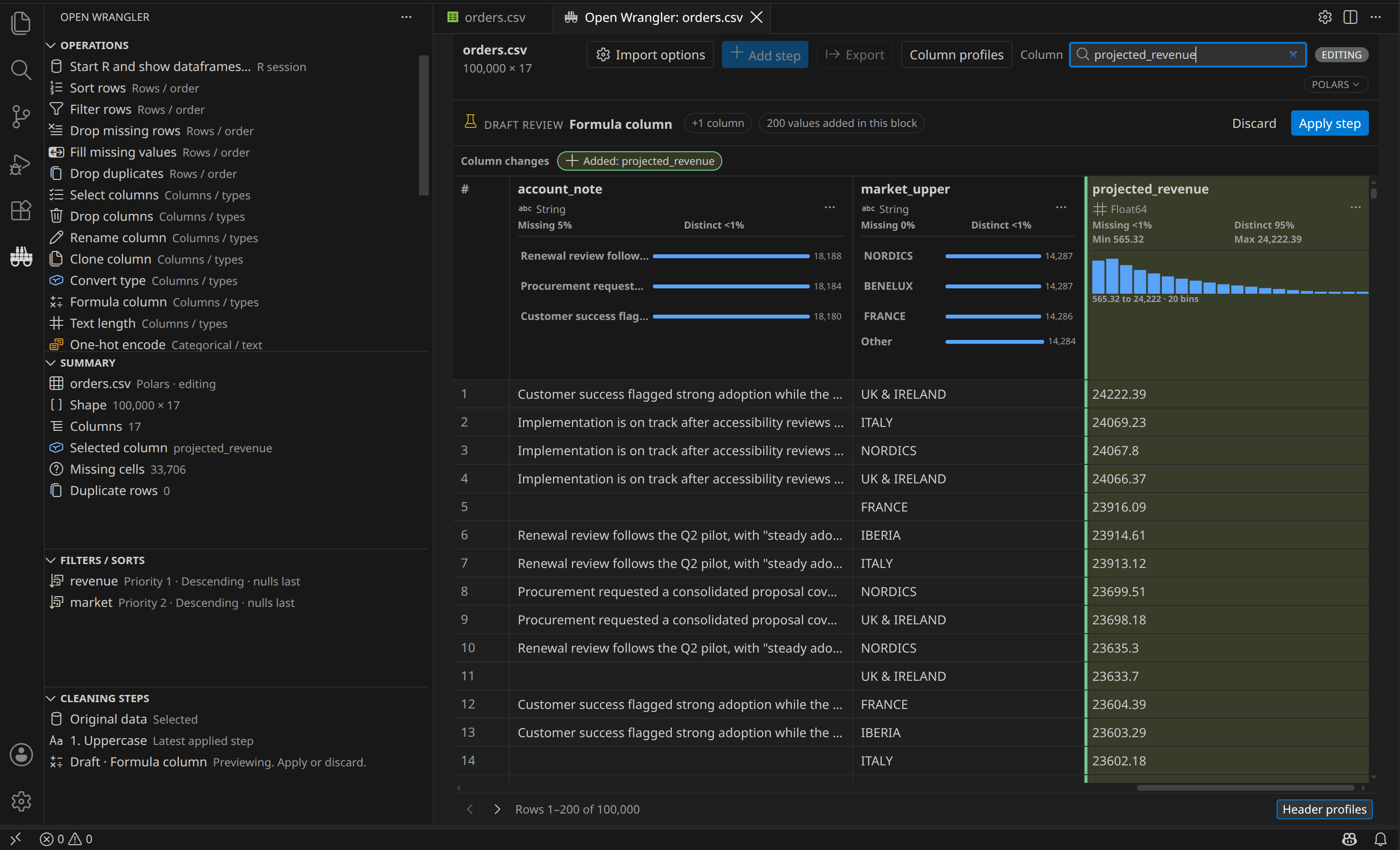The width and height of the screenshot is (1400, 850).
Task: Select the Convert type operation
Action: 236,281
